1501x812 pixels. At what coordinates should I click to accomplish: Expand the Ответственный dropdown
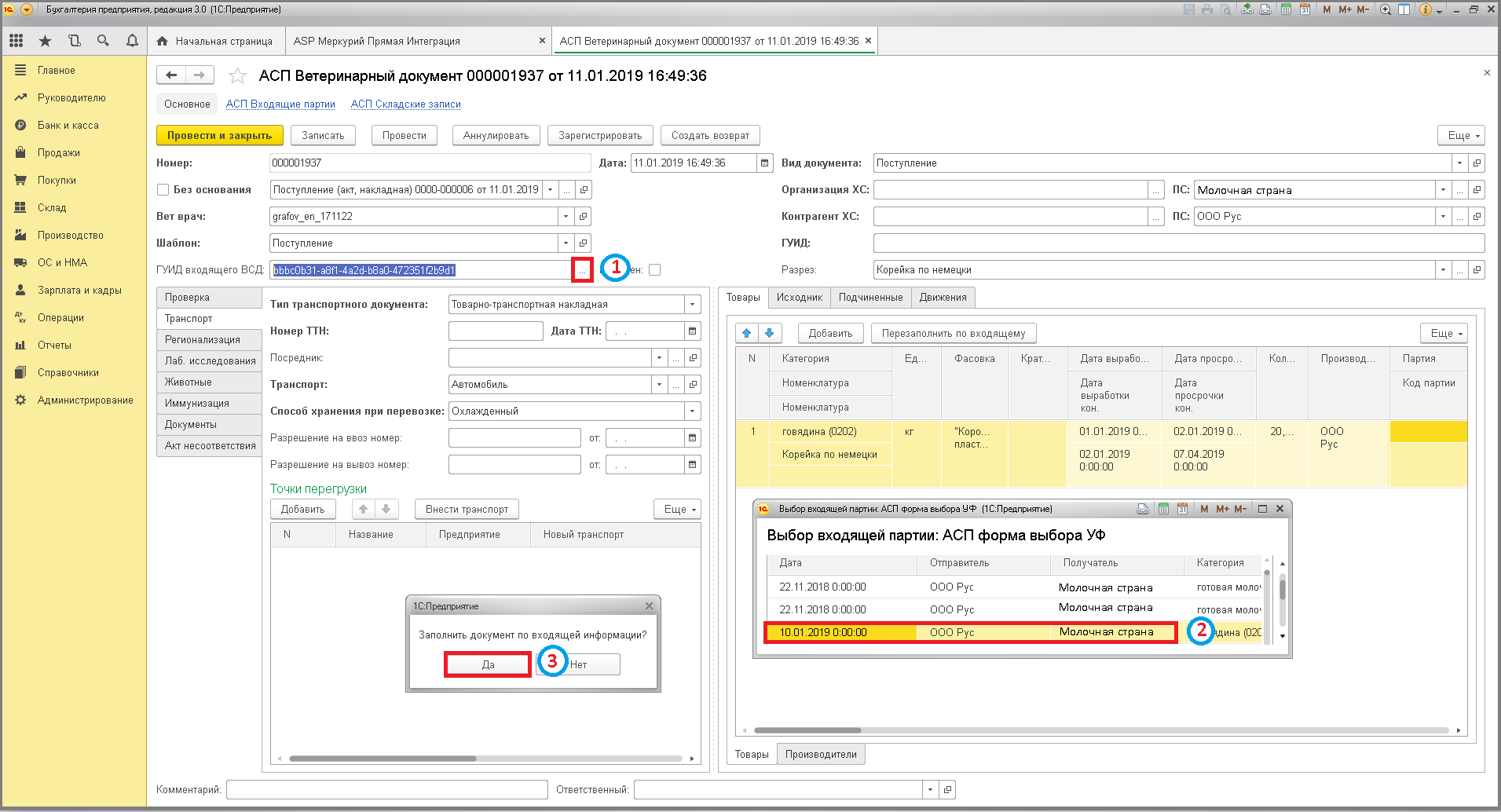[x=931, y=789]
